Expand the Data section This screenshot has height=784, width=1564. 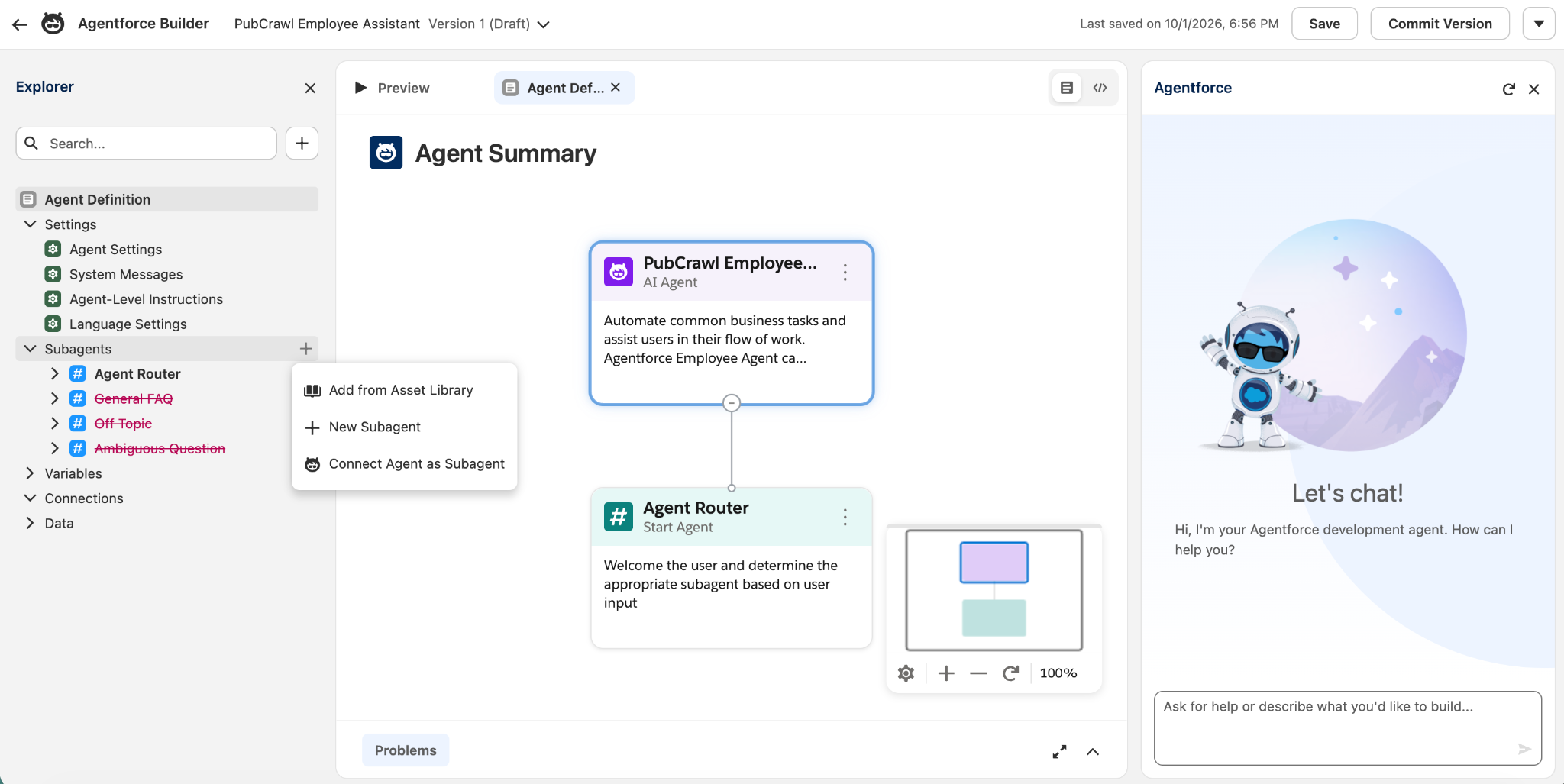click(x=31, y=523)
